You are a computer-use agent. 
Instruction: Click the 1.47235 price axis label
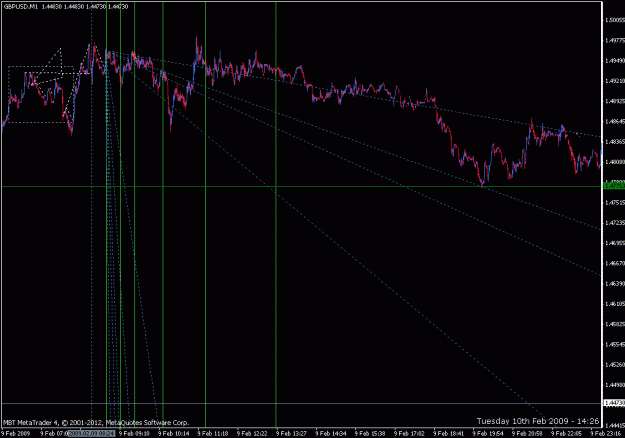click(x=615, y=223)
